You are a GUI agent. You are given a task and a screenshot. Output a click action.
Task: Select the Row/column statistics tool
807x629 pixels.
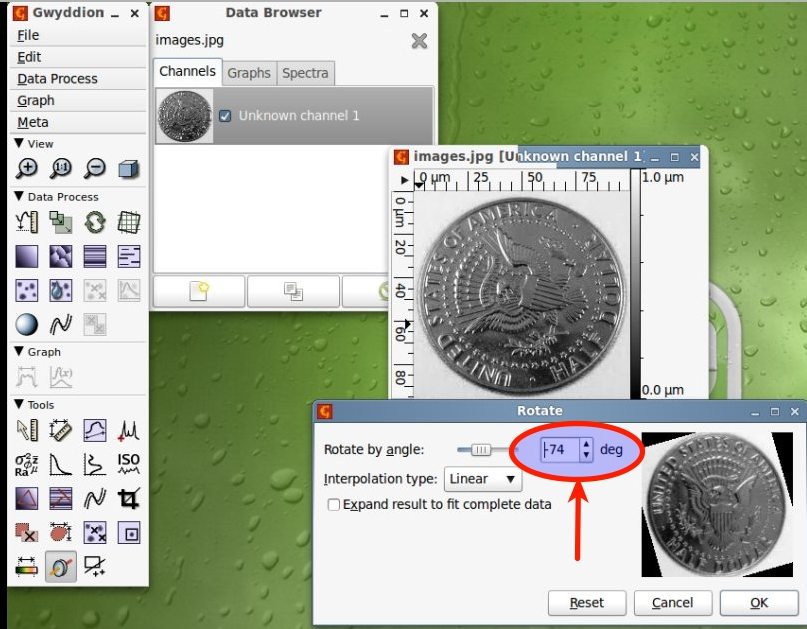point(95,464)
